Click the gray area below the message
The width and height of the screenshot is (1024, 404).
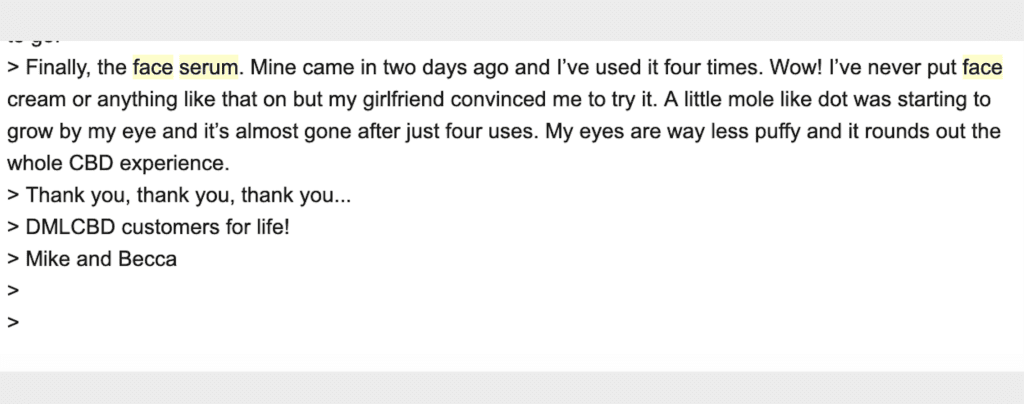tap(512, 388)
